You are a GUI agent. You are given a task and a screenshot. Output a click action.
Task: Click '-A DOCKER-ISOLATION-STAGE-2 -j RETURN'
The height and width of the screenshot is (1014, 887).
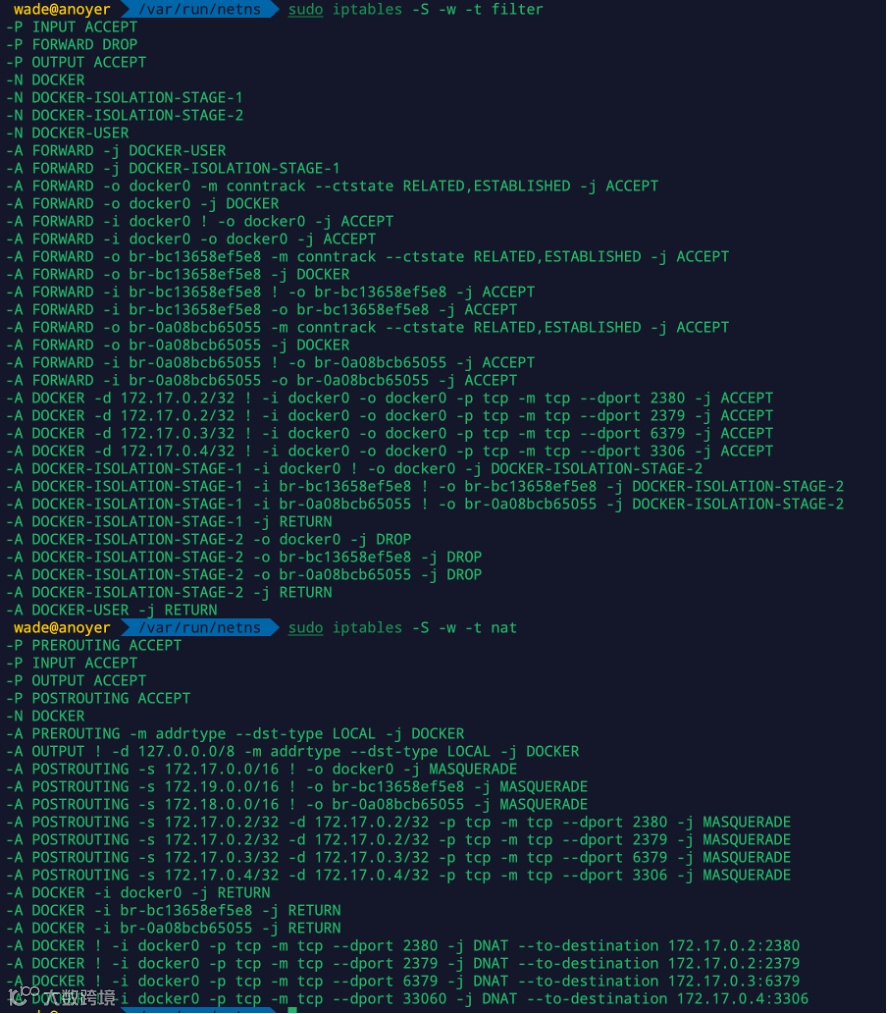point(169,592)
